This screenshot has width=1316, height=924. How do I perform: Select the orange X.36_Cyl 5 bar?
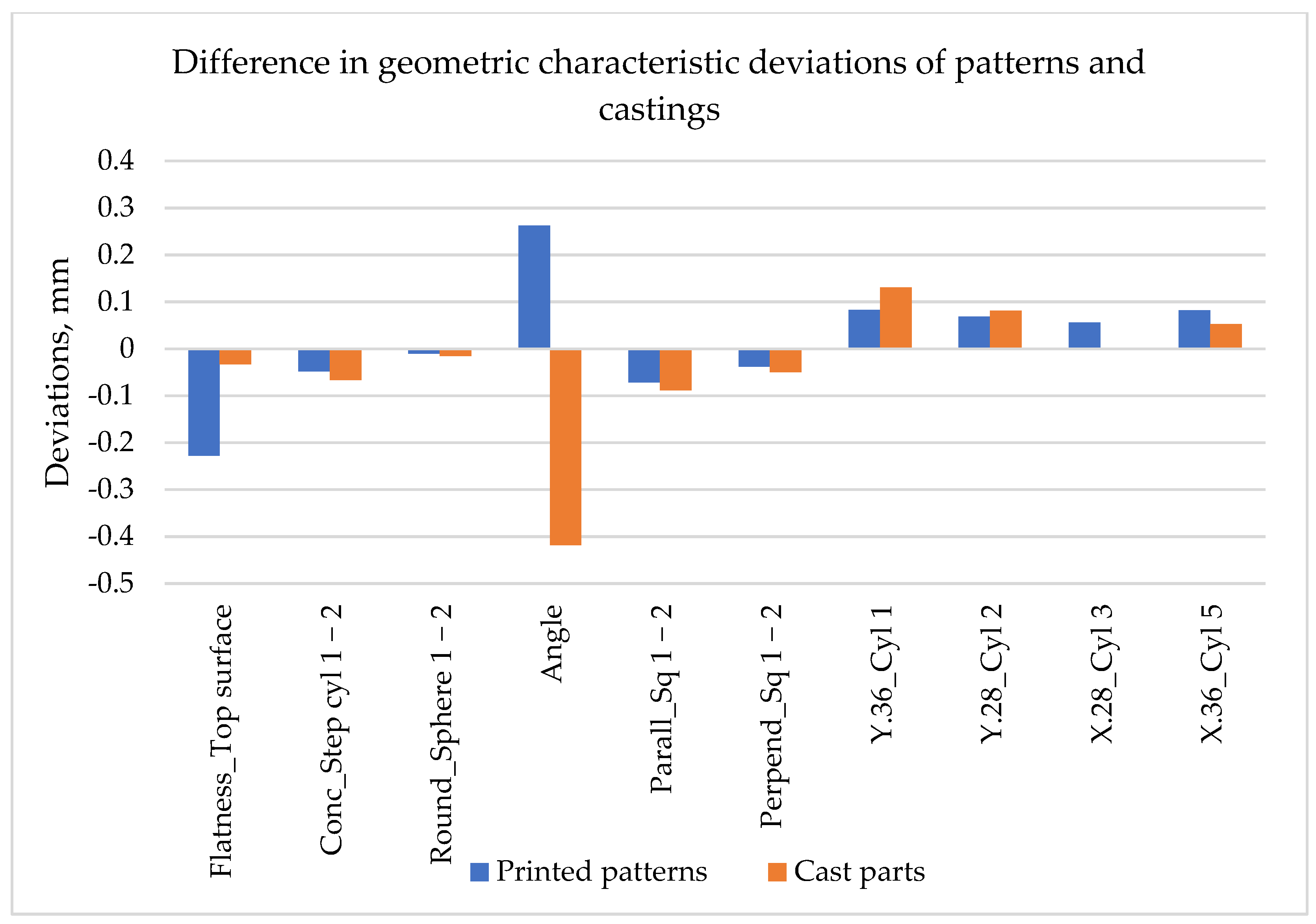[x=1225, y=335]
